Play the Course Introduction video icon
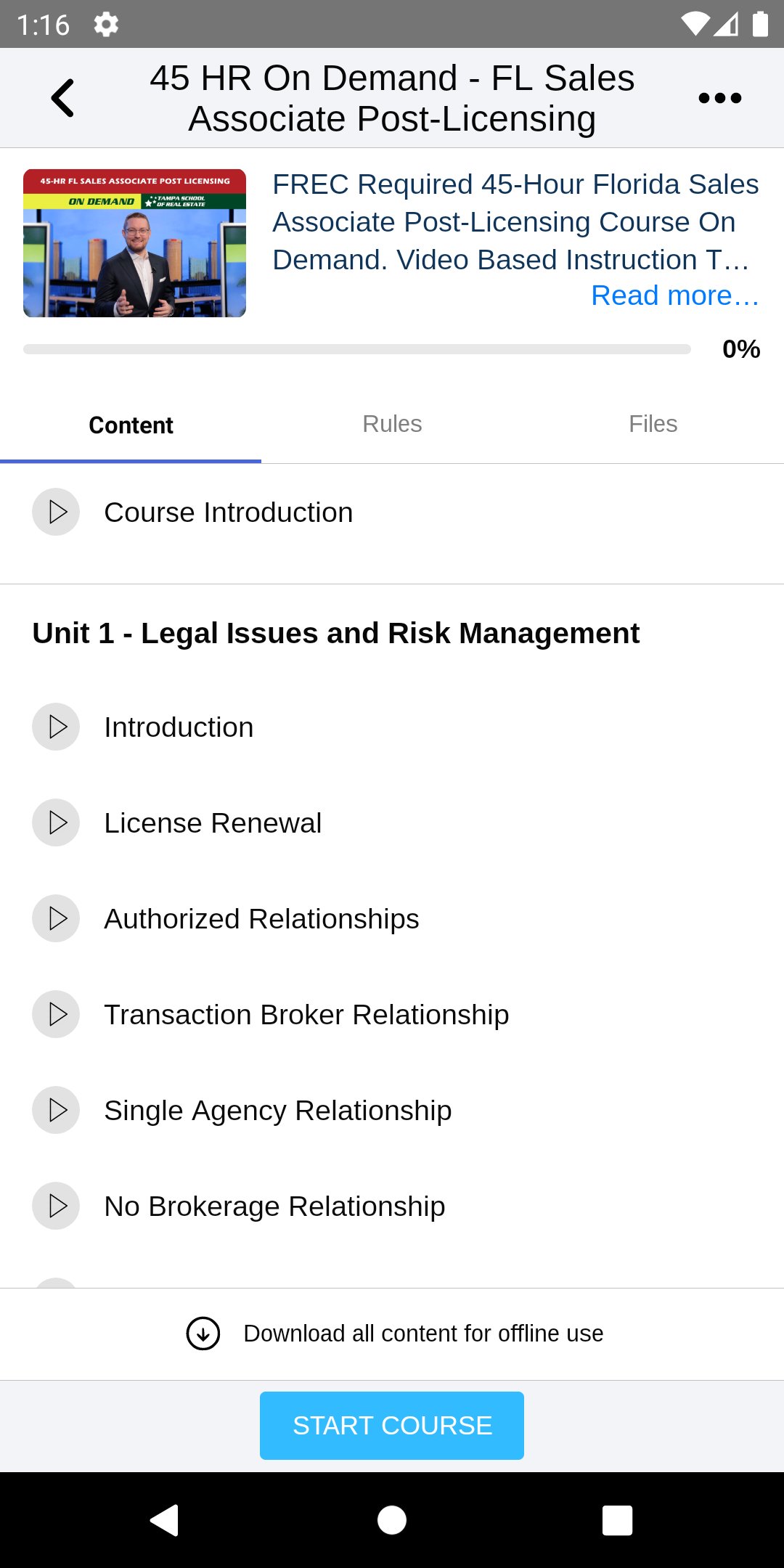 tap(56, 513)
